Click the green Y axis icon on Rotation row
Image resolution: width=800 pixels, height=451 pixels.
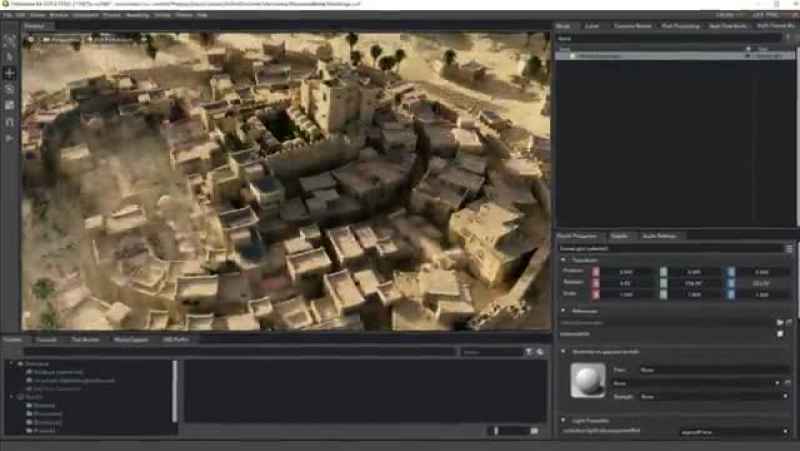click(x=663, y=283)
